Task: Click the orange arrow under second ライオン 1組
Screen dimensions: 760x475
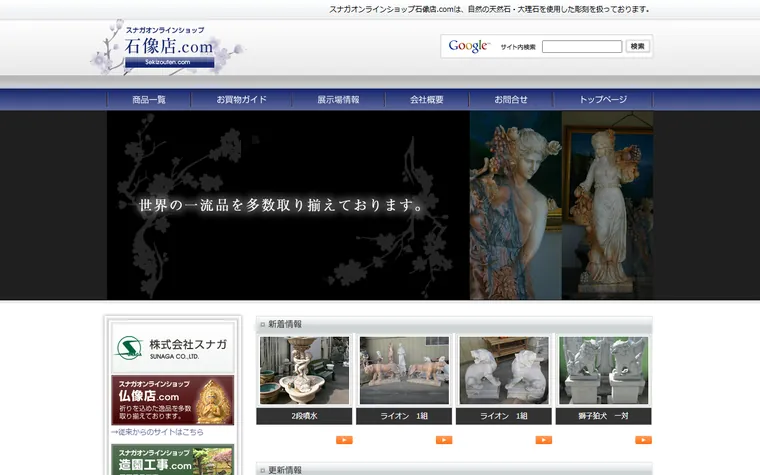Action: click(x=544, y=440)
